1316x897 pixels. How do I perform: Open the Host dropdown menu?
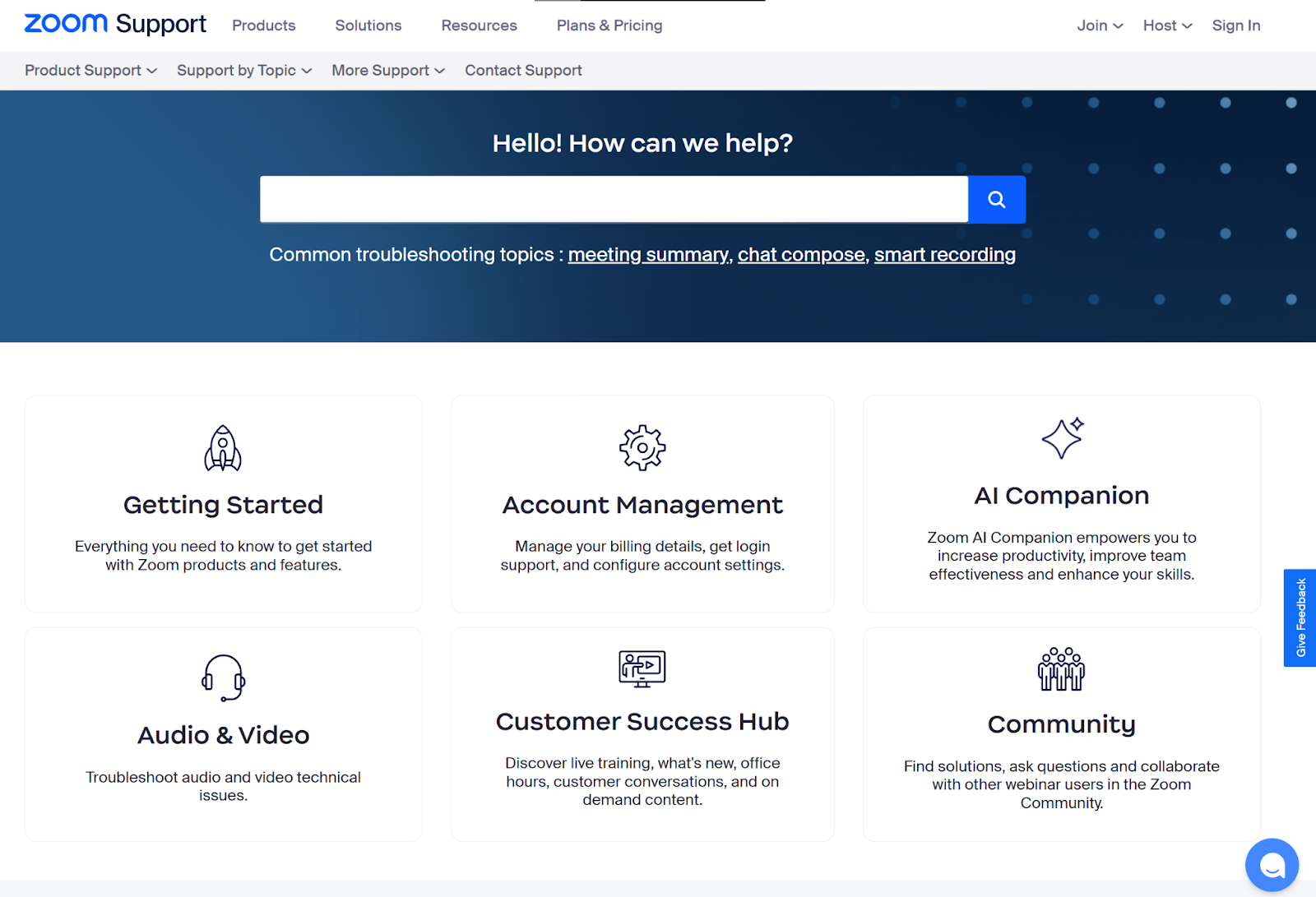[x=1167, y=25]
